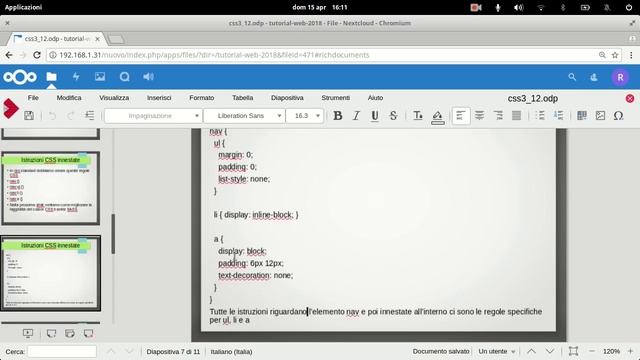Apply strikethrough to text
The image size is (640, 360).
click(x=393, y=116)
